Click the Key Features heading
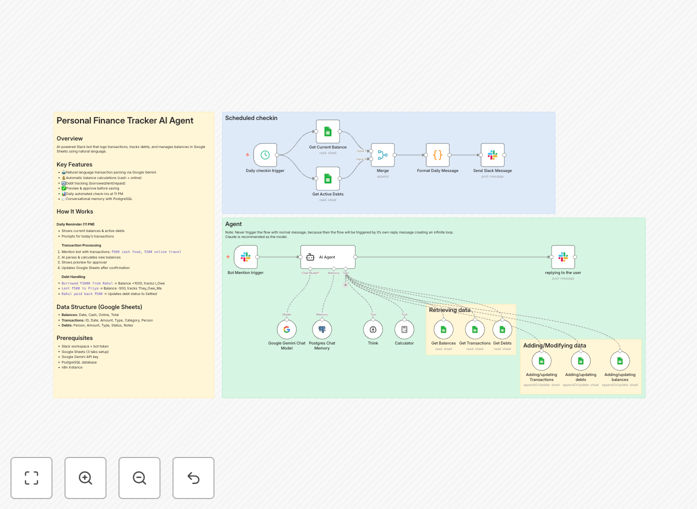 74,164
